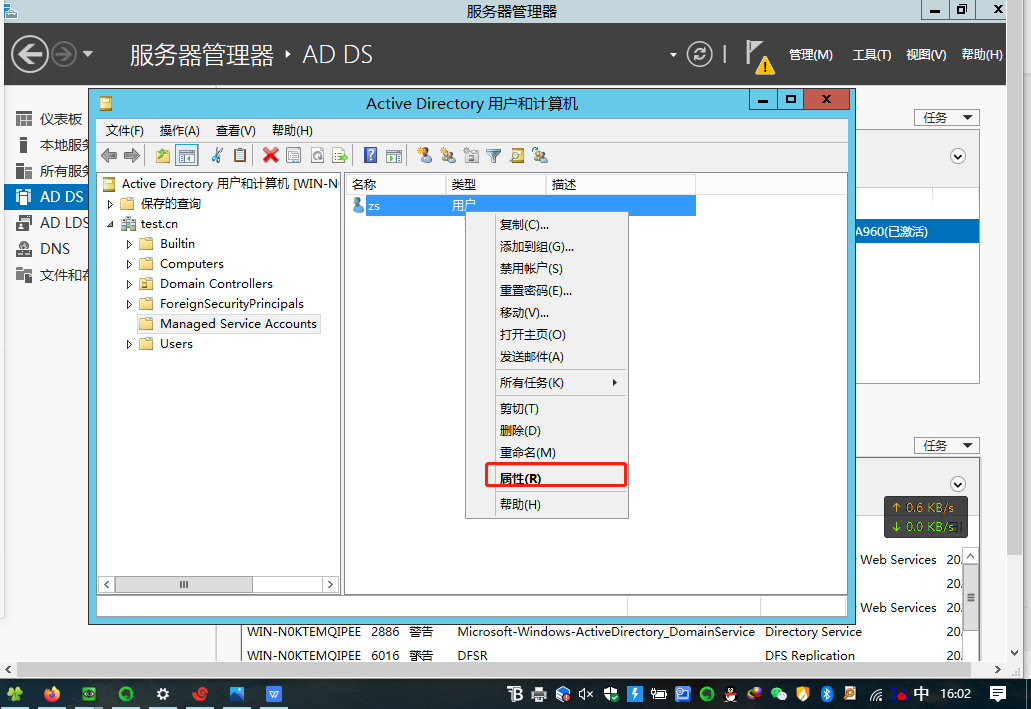
Task: Open the upper 任务 dropdown in Server Manager
Action: point(947,118)
